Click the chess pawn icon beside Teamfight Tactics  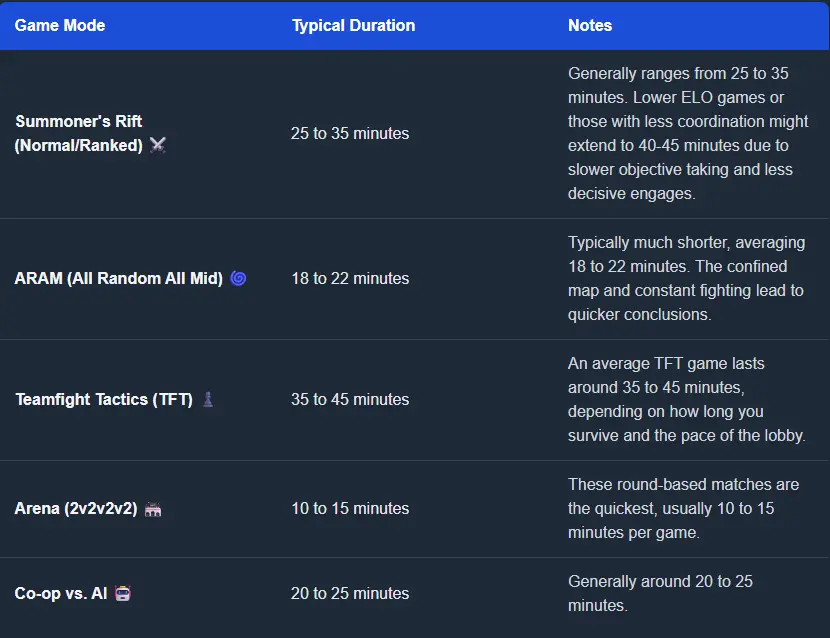click(x=208, y=399)
